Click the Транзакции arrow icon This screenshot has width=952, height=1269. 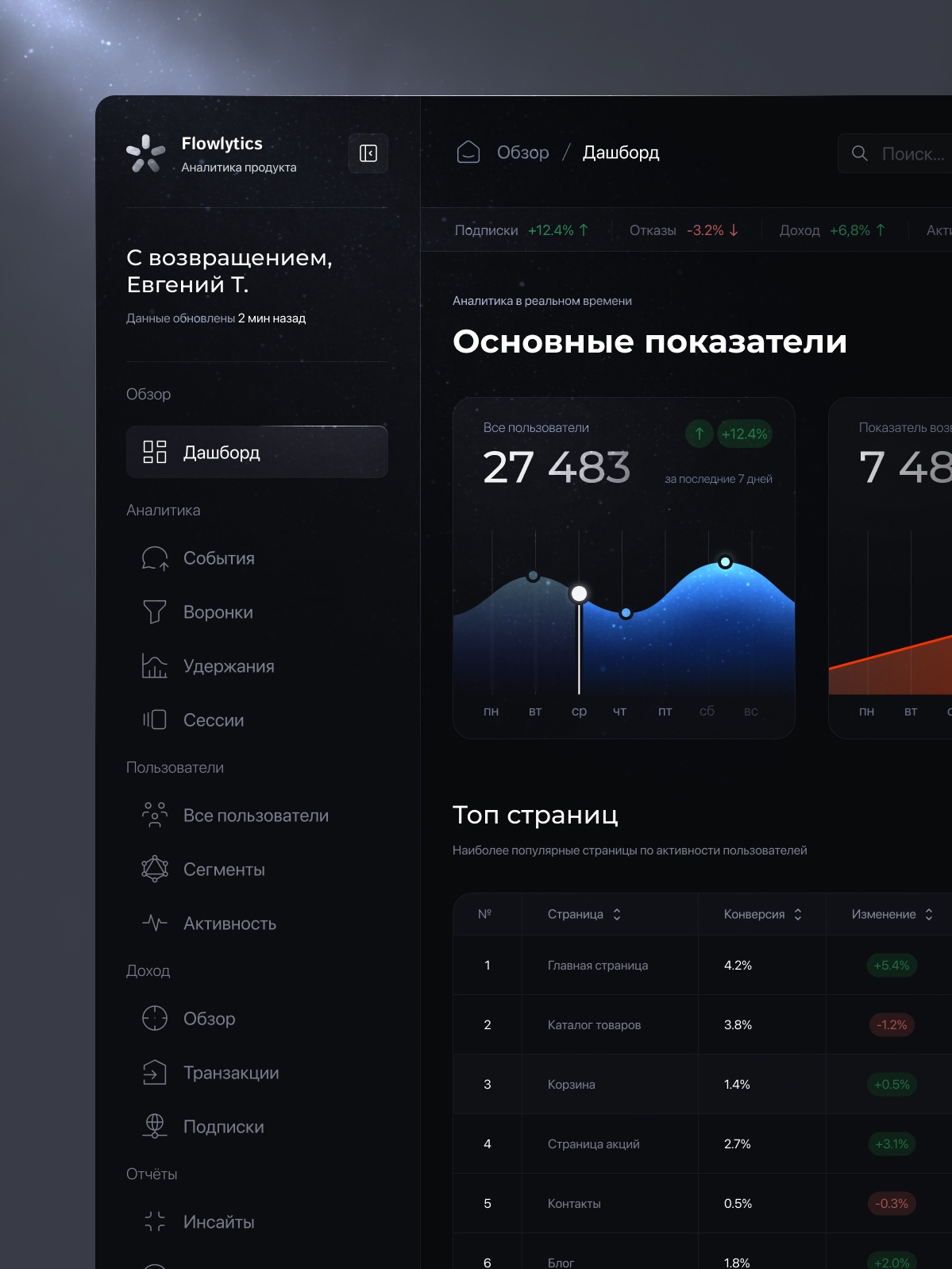155,1073
